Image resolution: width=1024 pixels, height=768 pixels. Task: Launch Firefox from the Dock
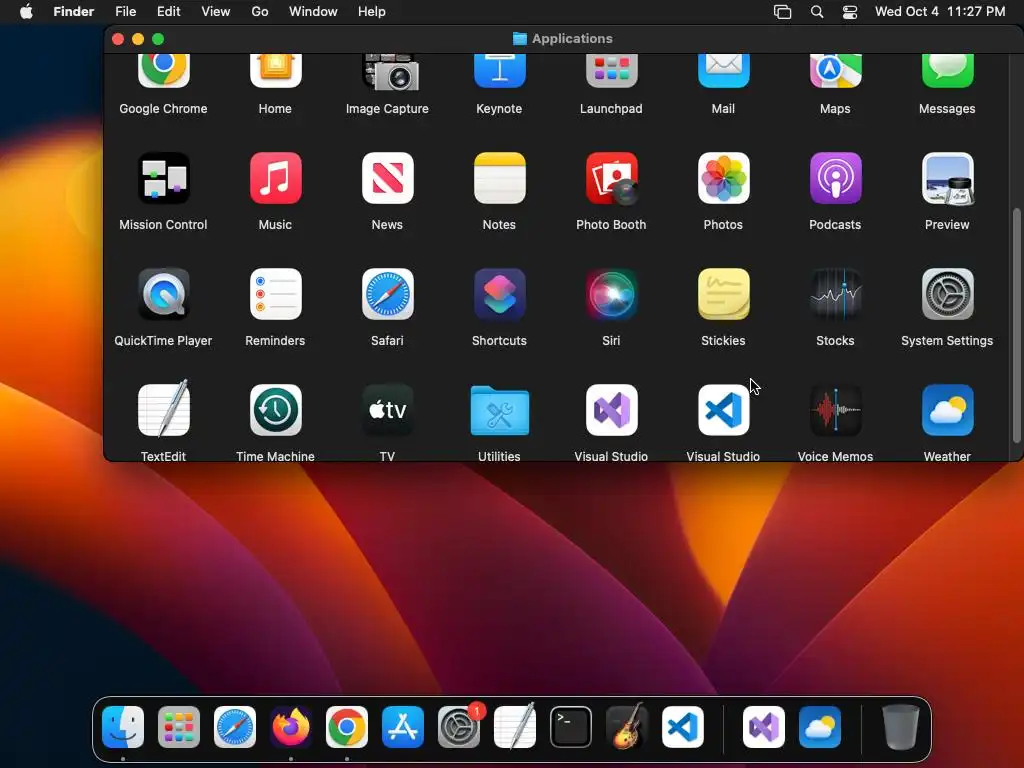point(291,727)
